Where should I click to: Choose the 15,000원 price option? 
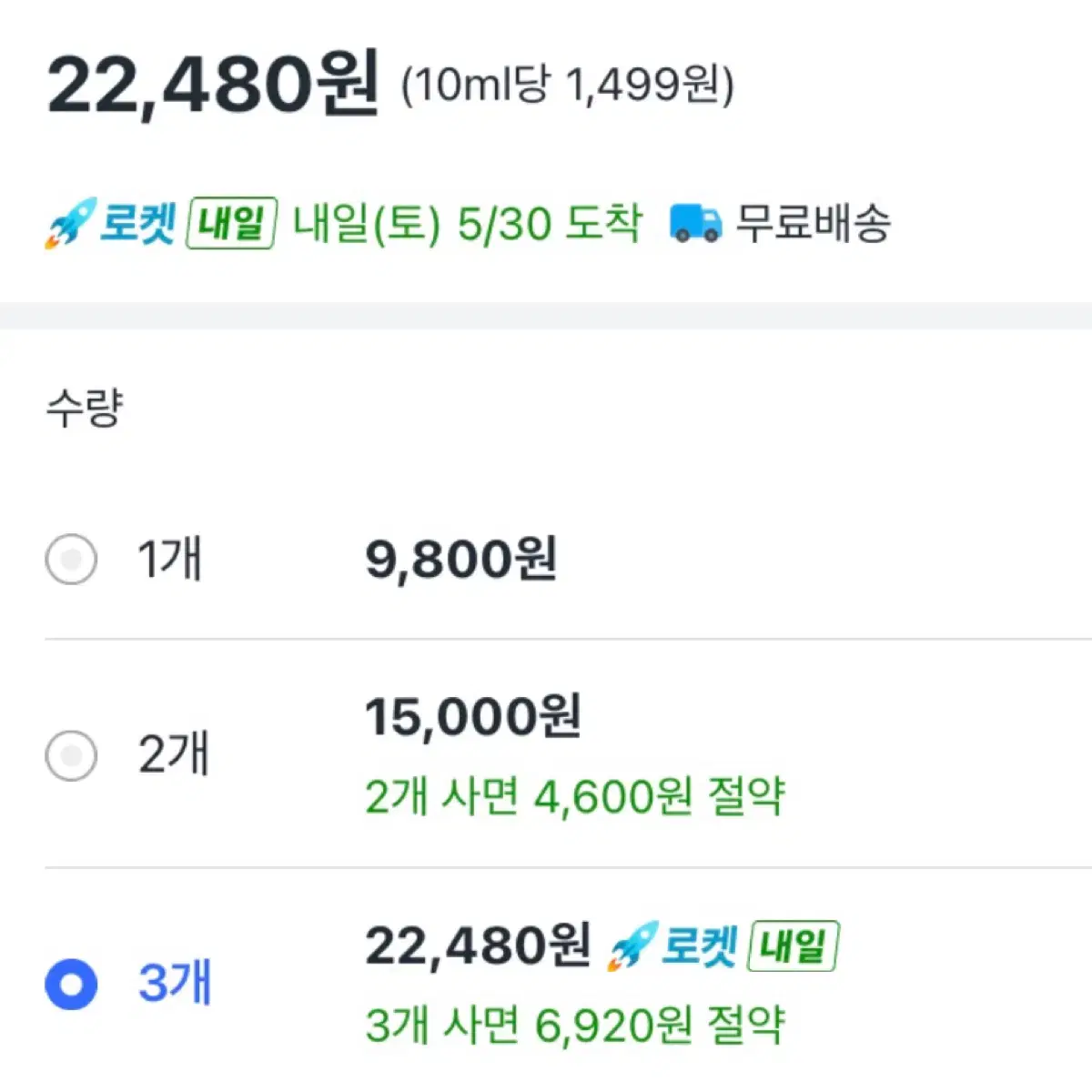[x=473, y=717]
